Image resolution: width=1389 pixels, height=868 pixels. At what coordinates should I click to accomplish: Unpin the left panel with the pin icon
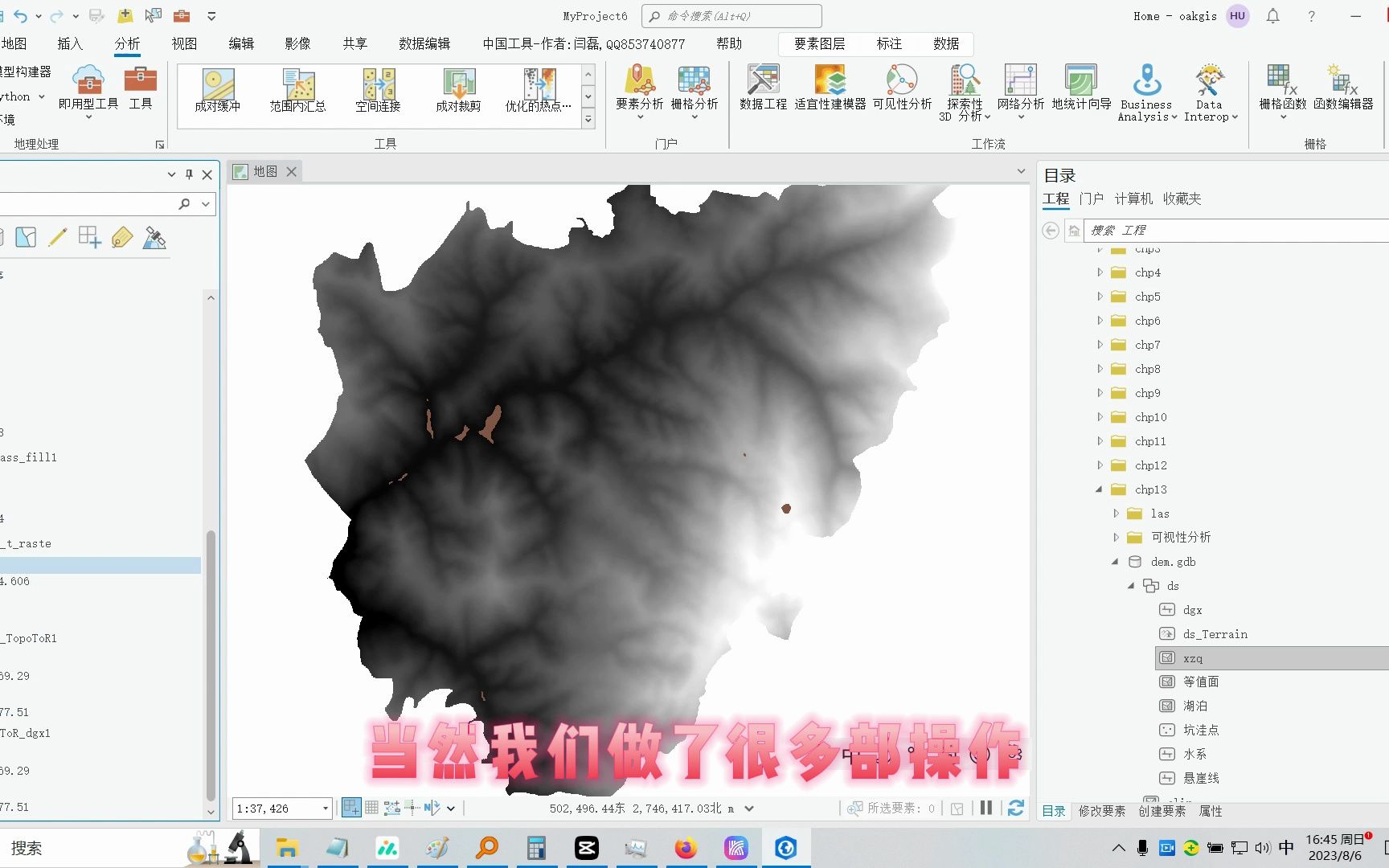tap(189, 174)
